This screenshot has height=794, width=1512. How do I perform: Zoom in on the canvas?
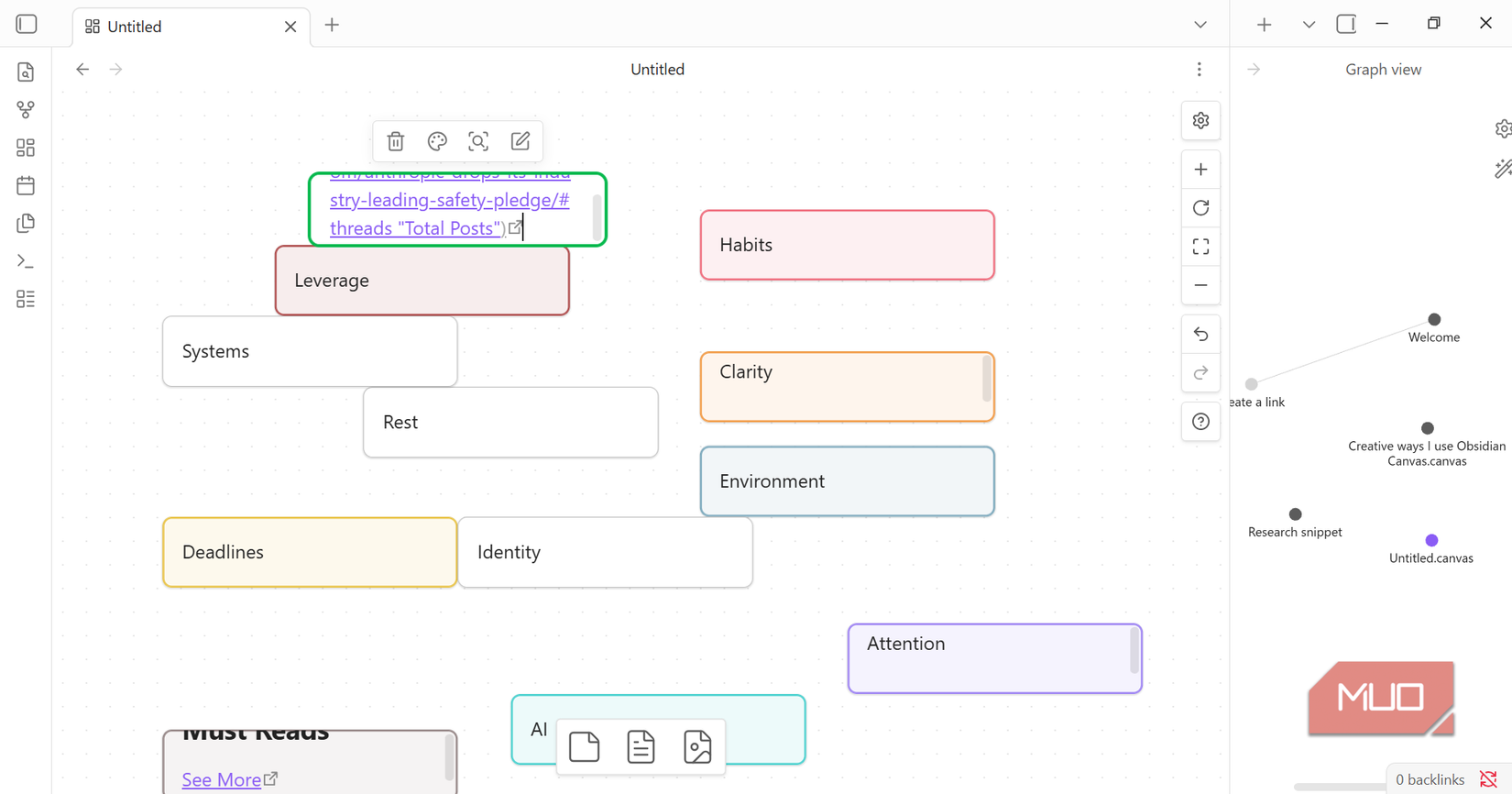[x=1200, y=170]
